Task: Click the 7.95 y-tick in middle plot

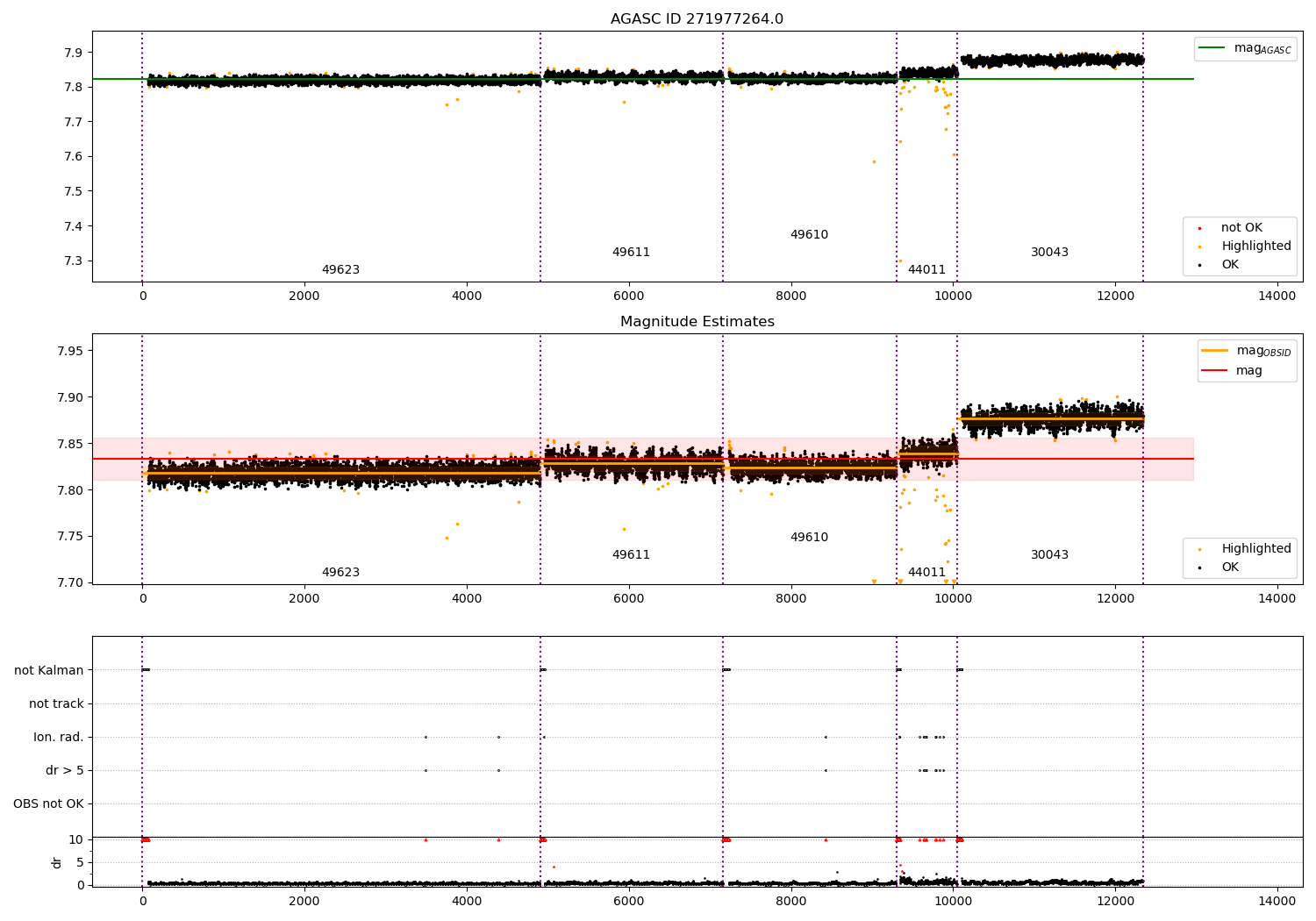Action: [x=71, y=352]
